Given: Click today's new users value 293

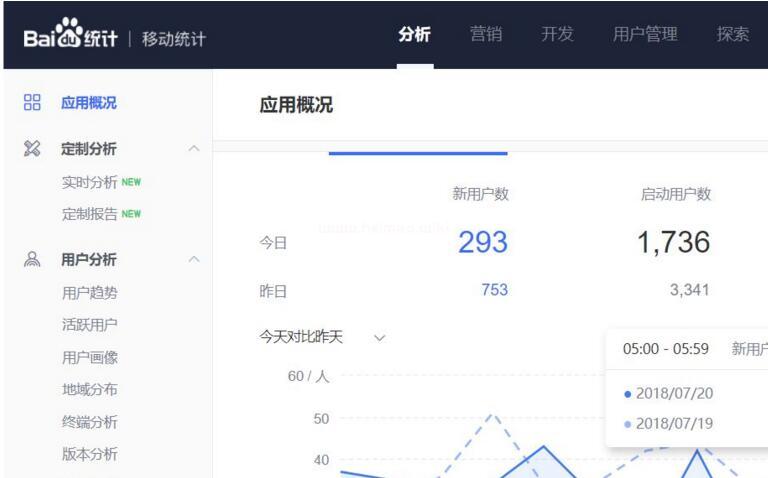Looking at the screenshot, I should (482, 242).
